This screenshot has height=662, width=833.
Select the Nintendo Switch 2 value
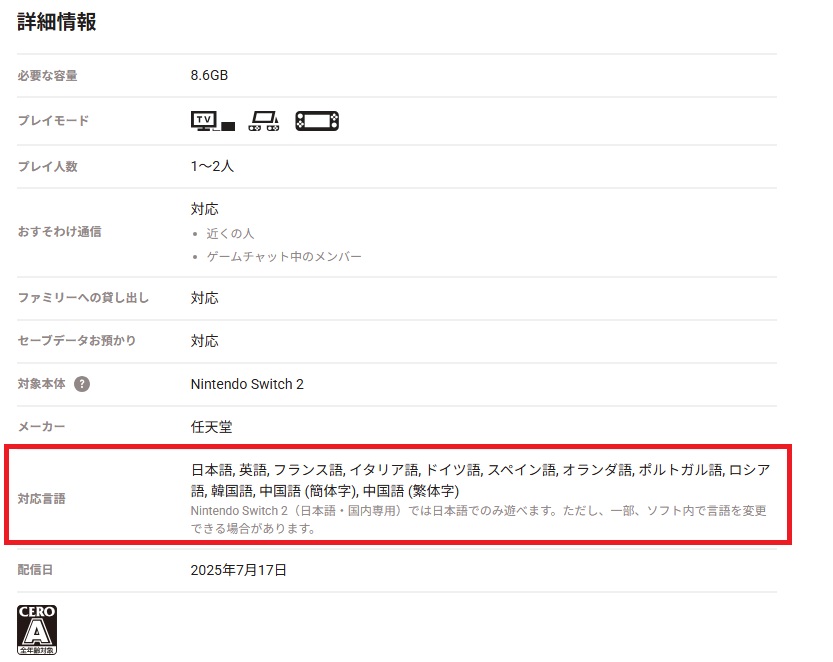pos(247,384)
